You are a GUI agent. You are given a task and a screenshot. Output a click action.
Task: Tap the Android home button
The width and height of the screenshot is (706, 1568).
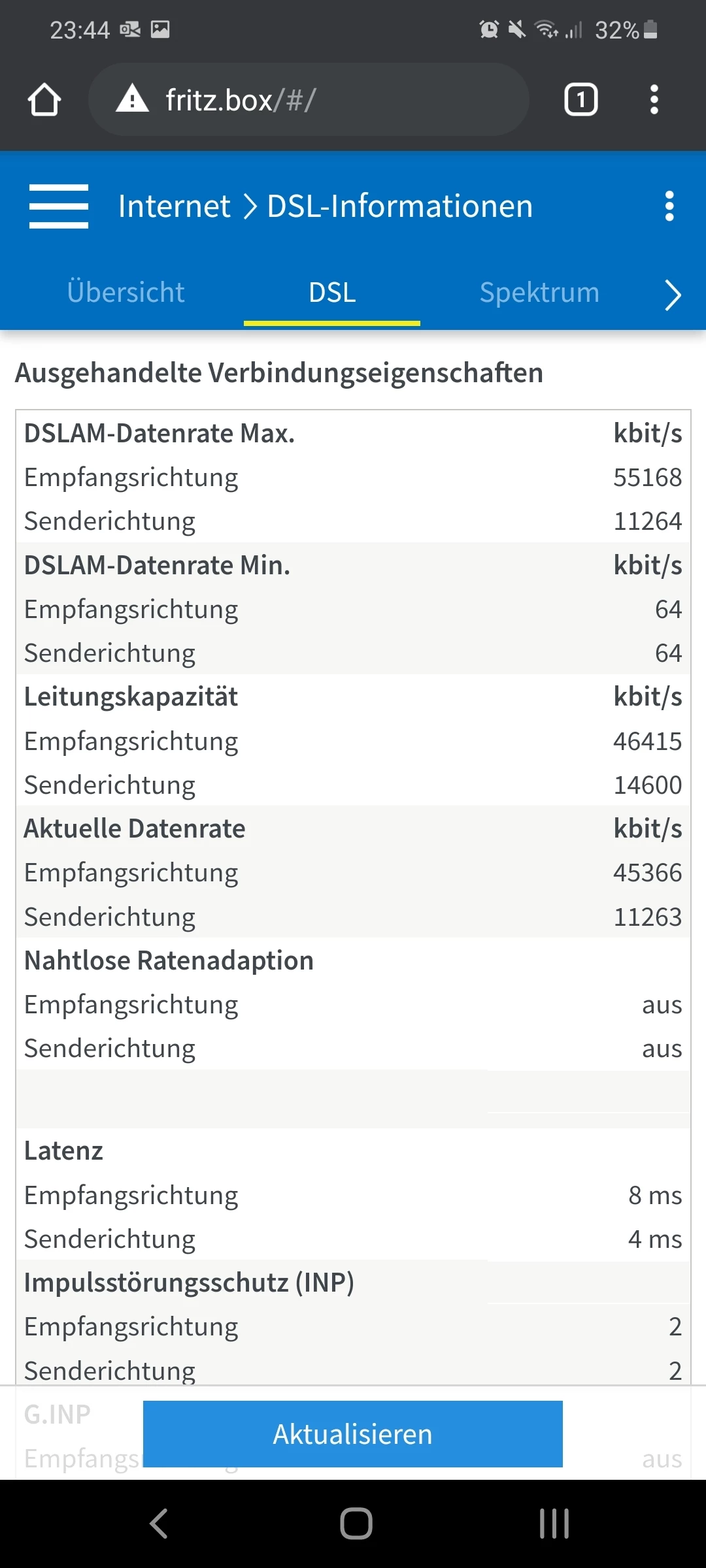(356, 1524)
